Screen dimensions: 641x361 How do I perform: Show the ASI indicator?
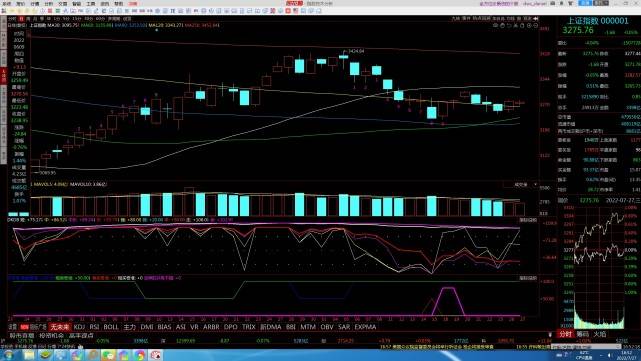(x=181, y=327)
